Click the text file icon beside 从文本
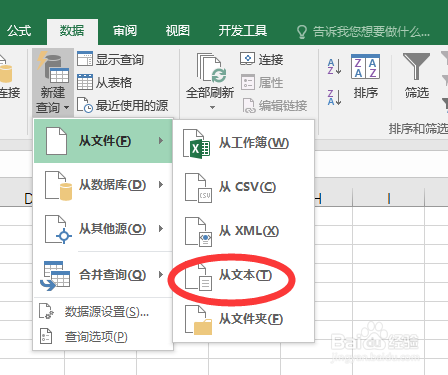 tap(198, 276)
